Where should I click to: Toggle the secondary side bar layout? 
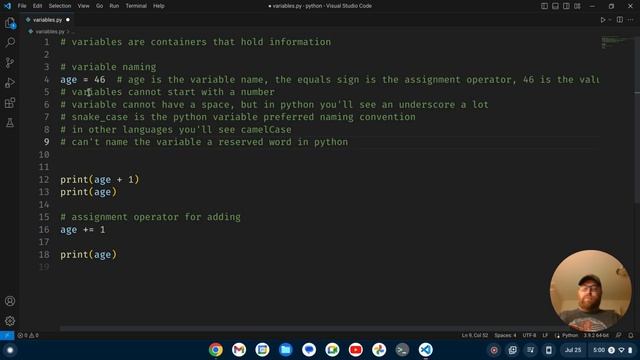pos(566,6)
